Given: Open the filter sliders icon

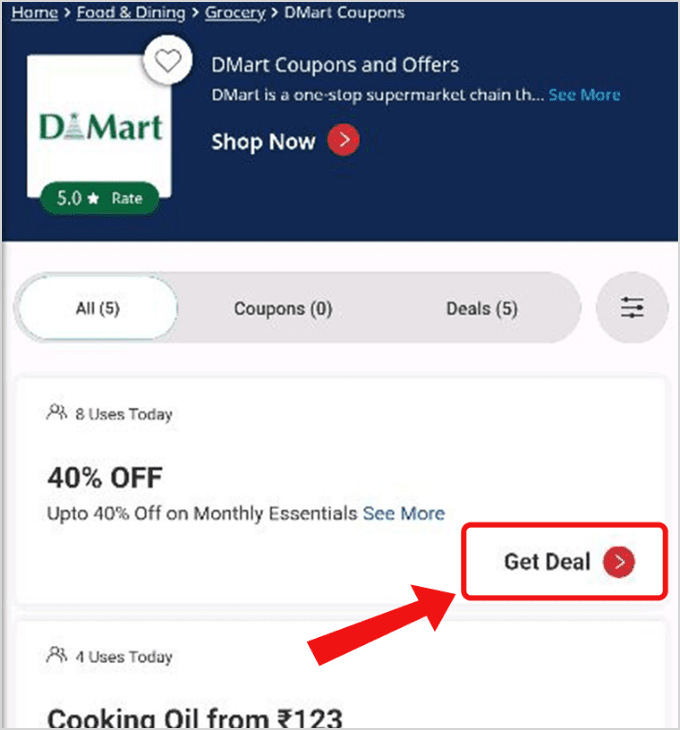Looking at the screenshot, I should click(632, 308).
